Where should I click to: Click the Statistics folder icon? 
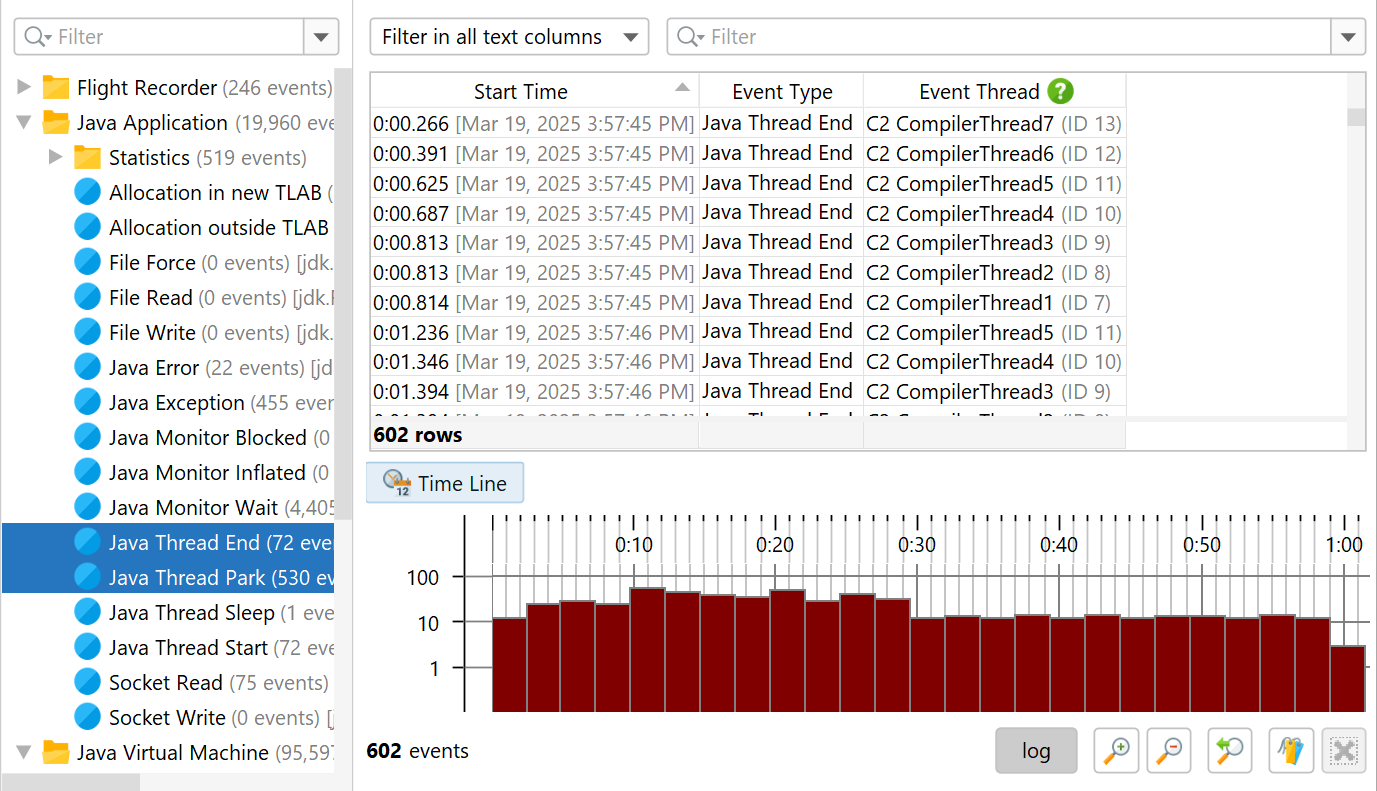tap(88, 157)
